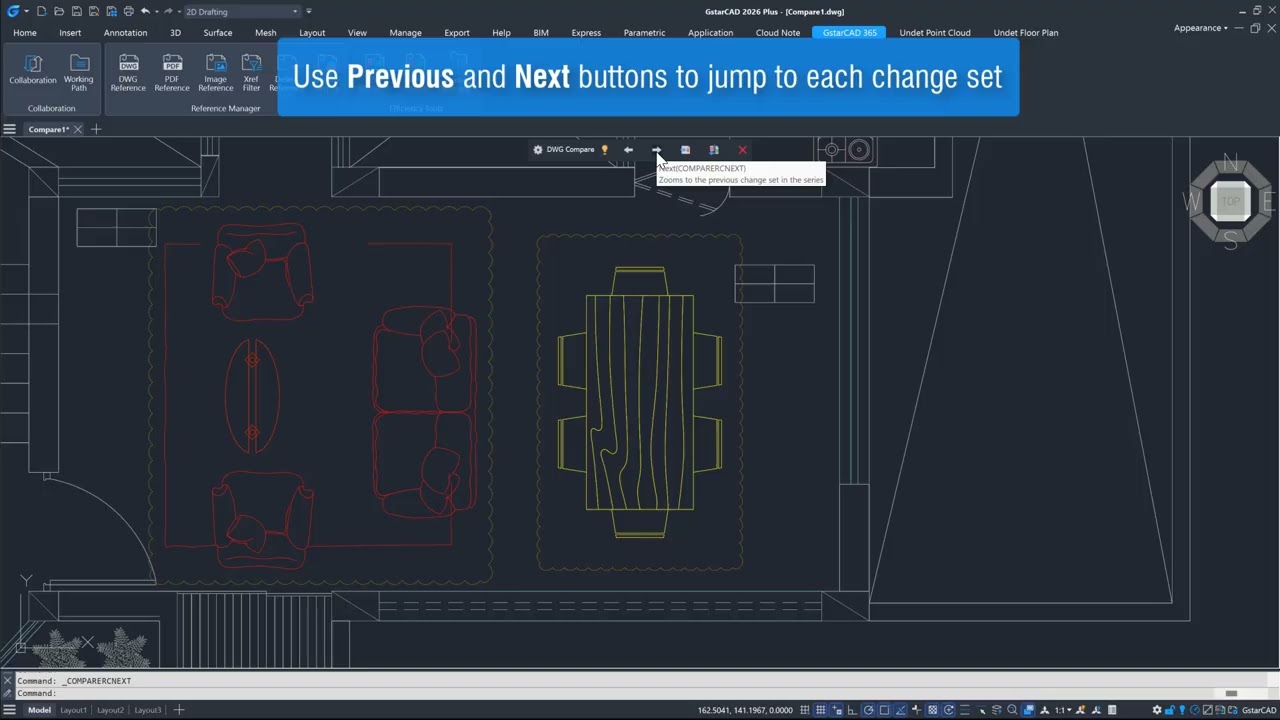Go to the previous change set arrow
The width and height of the screenshot is (1280, 720).
[628, 150]
